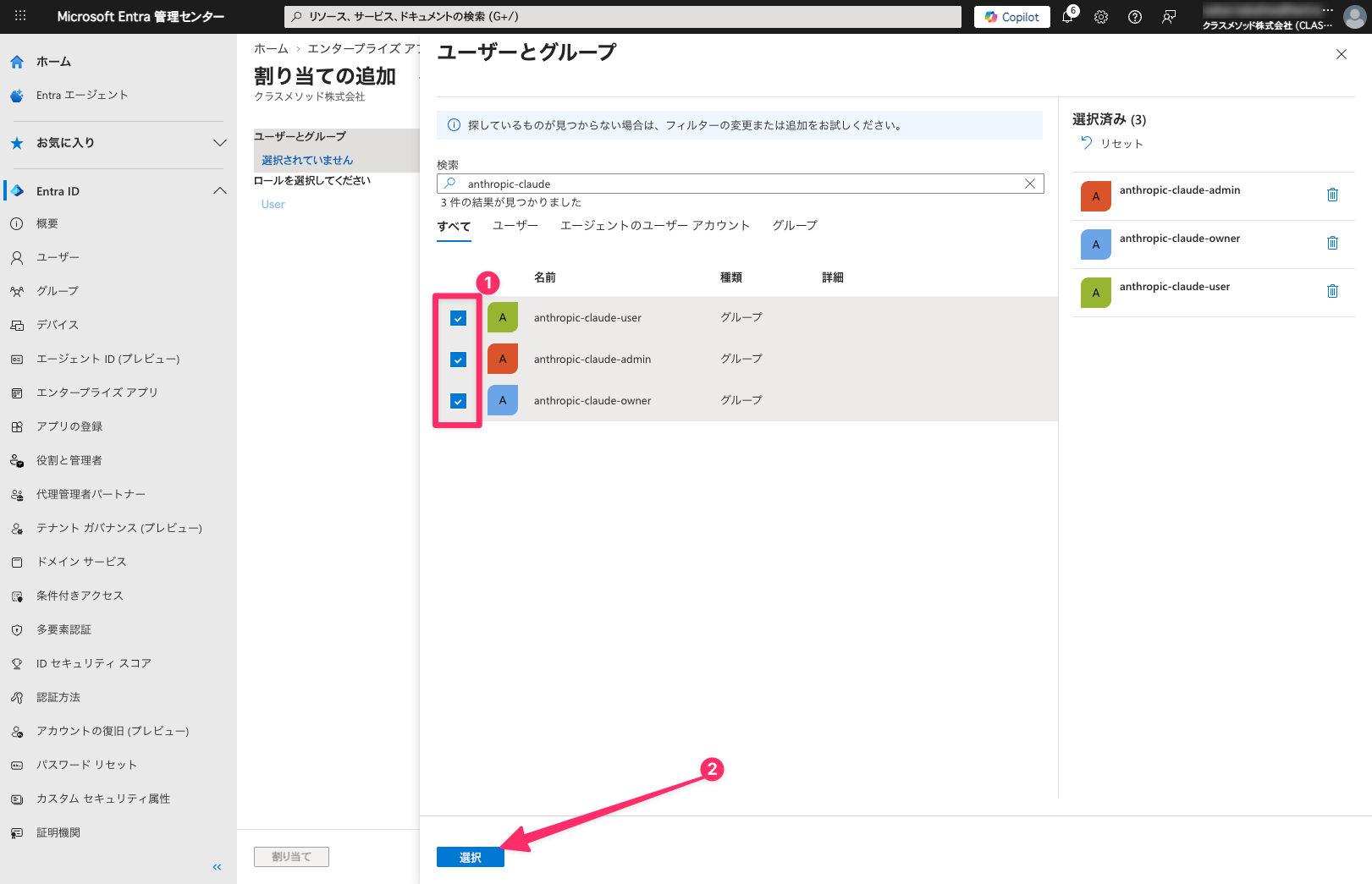Delete anthropic-claude-admin from selected list

coord(1332,195)
